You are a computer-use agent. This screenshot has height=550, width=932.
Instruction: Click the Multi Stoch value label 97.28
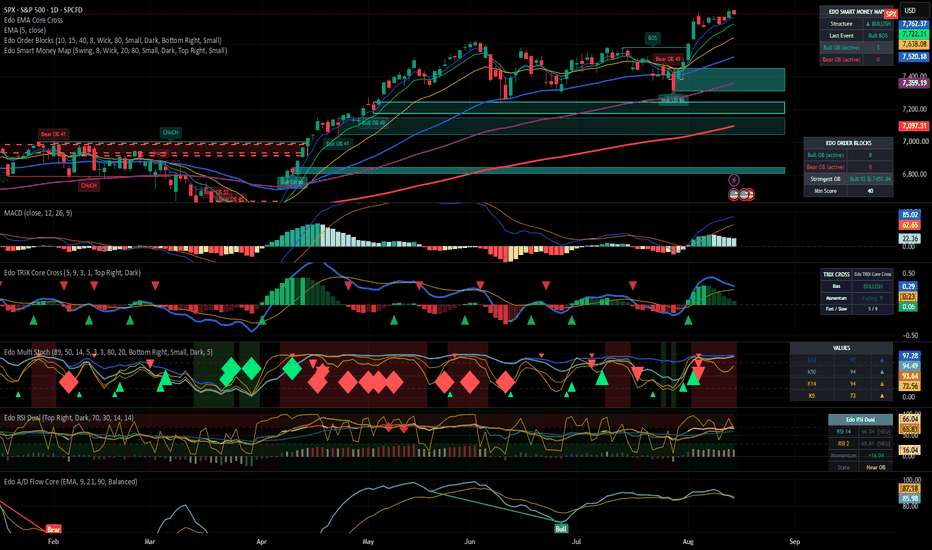(x=909, y=356)
